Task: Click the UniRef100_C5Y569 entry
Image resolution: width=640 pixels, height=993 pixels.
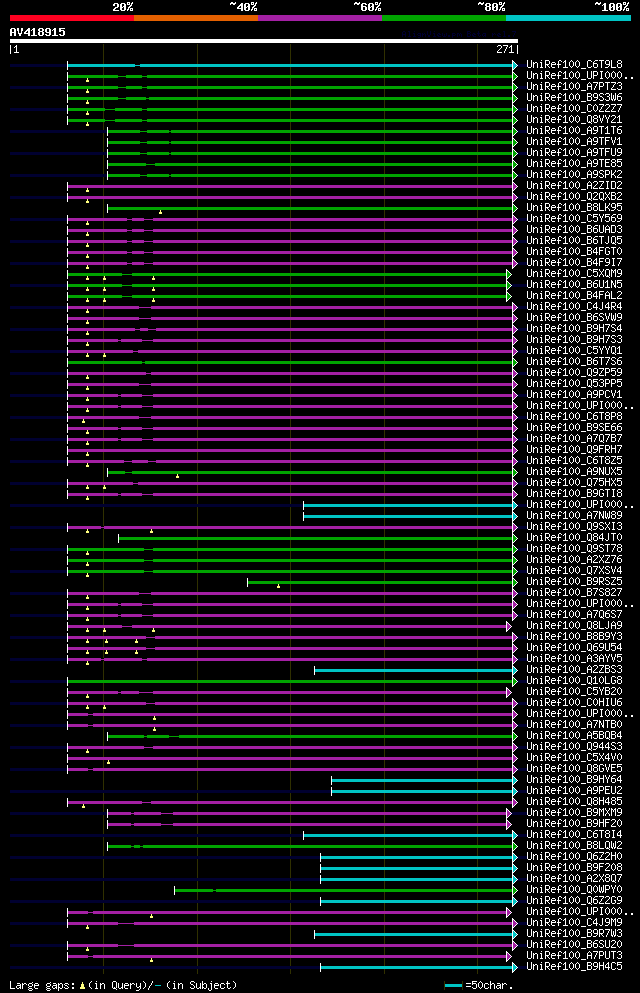Action: (574, 218)
